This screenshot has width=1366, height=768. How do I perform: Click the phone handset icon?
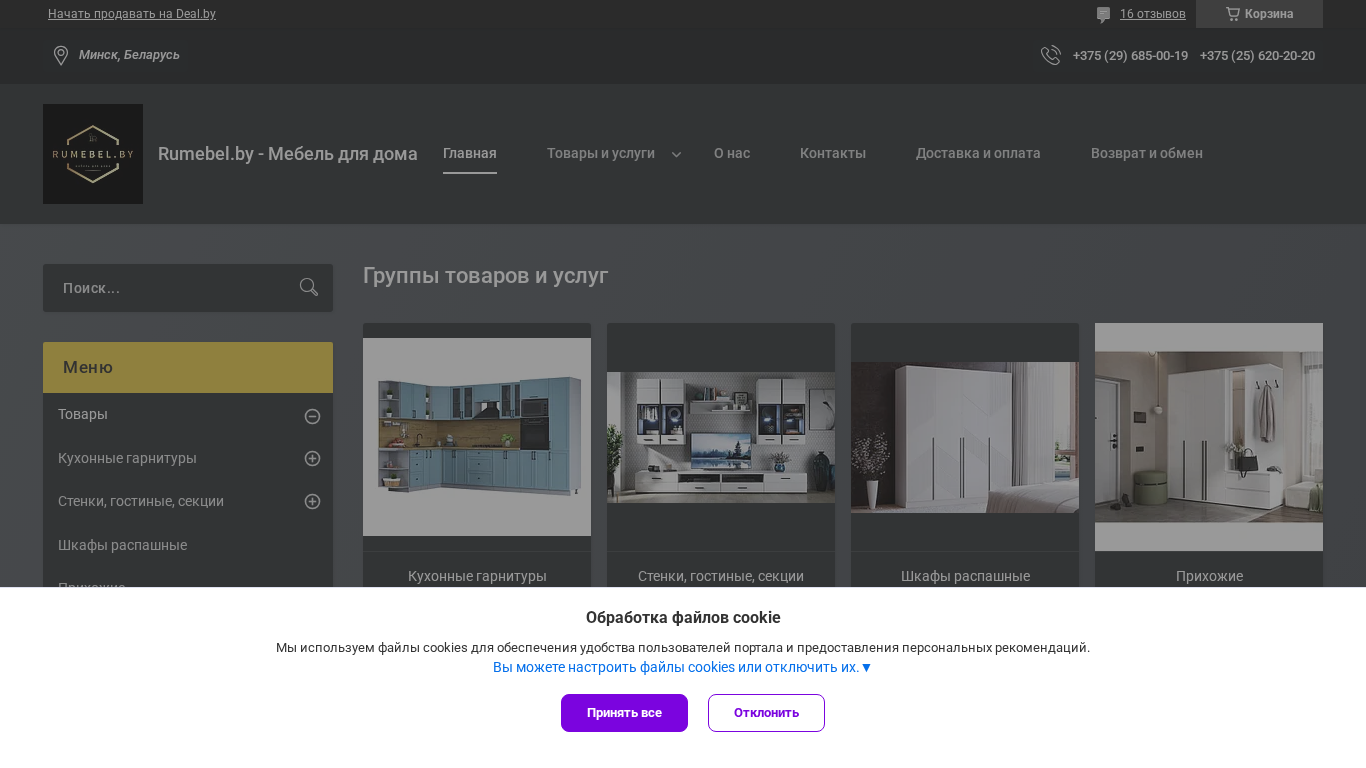coord(1050,55)
